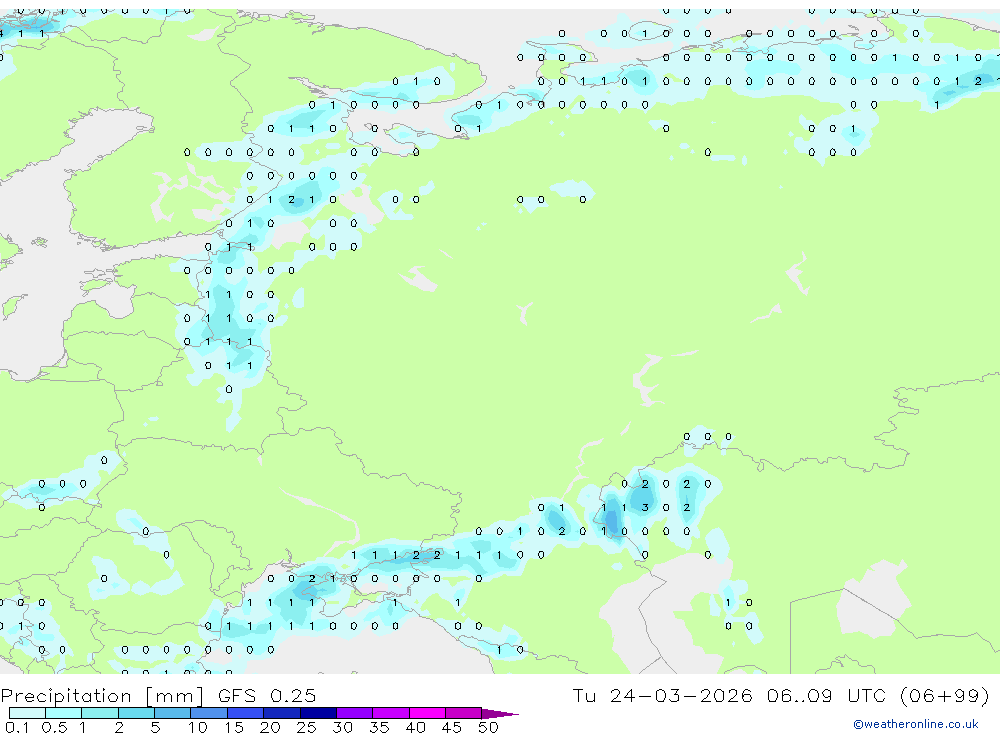1000x733 pixels.
Task: Pick the 10–15 mm legend swatch
Action: tap(209, 713)
